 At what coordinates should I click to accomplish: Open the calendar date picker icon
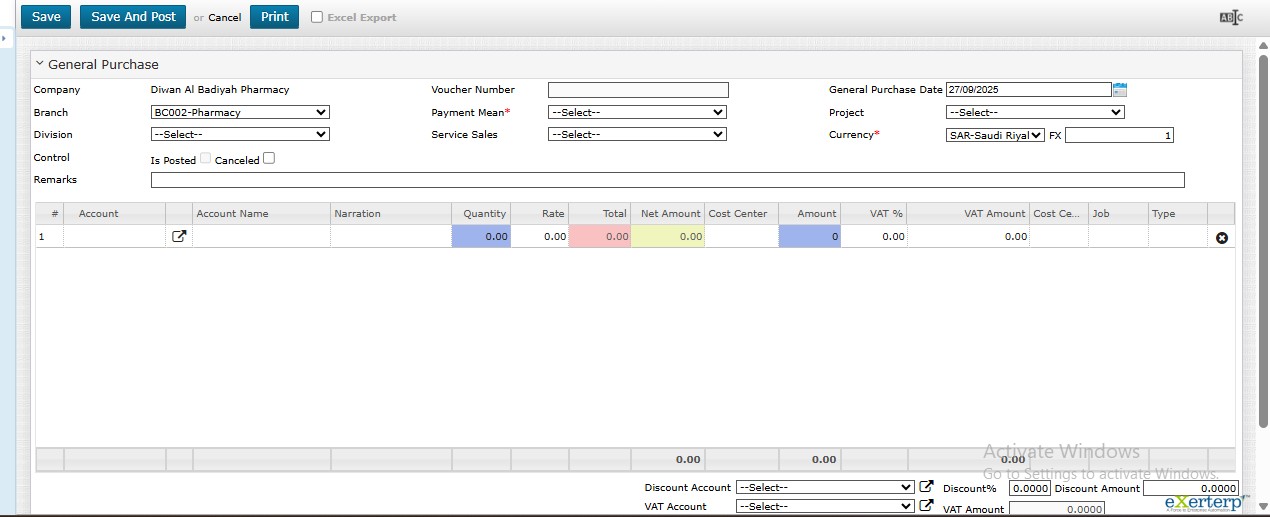(1119, 90)
